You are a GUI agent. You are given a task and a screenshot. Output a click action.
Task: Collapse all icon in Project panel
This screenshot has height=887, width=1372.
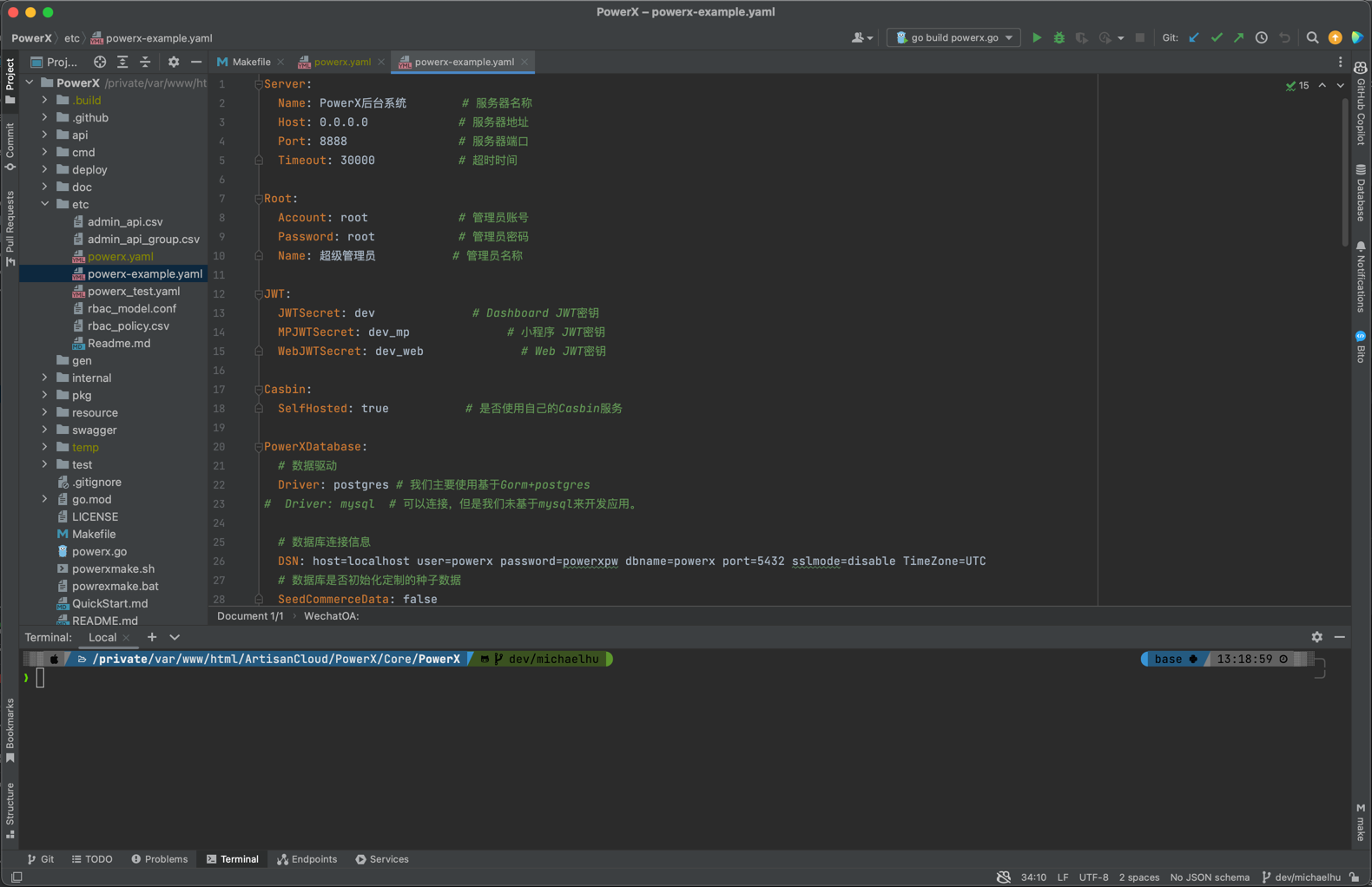pyautogui.click(x=145, y=62)
